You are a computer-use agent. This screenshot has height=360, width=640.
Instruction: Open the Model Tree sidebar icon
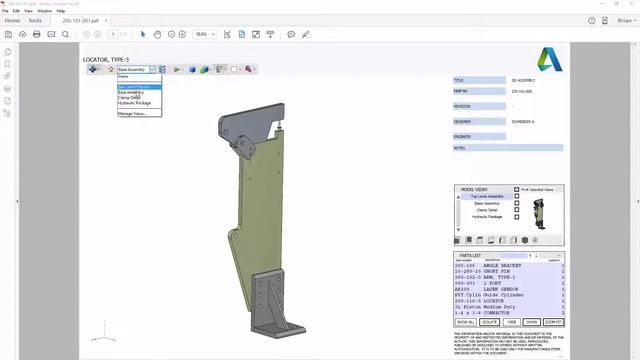tap(7, 113)
